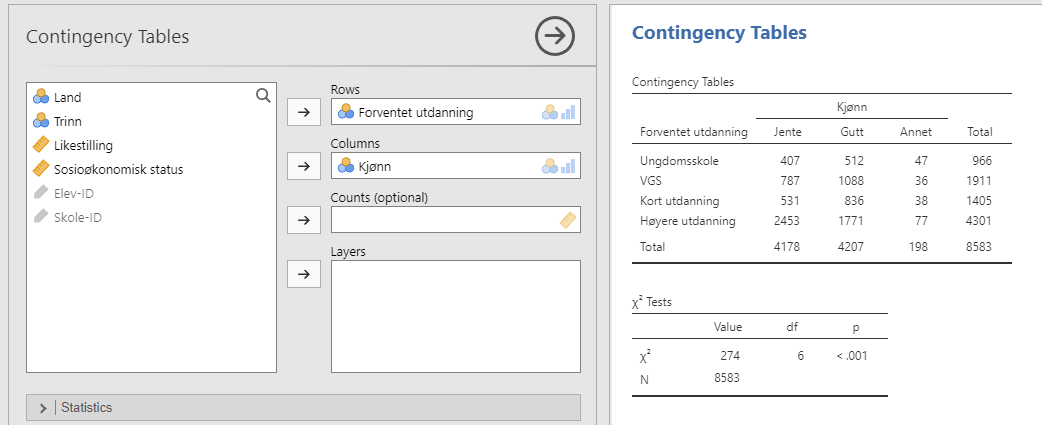The height and width of the screenshot is (425, 1042).
Task: Click the χ² Tests table title
Action: (661, 301)
